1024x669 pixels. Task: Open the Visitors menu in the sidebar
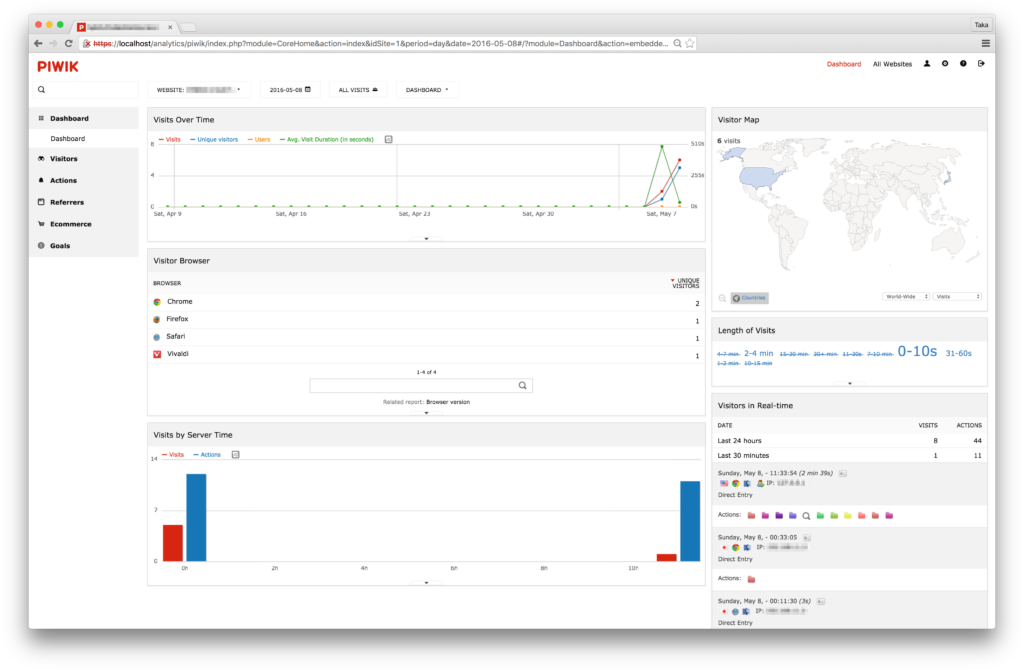(x=84, y=159)
